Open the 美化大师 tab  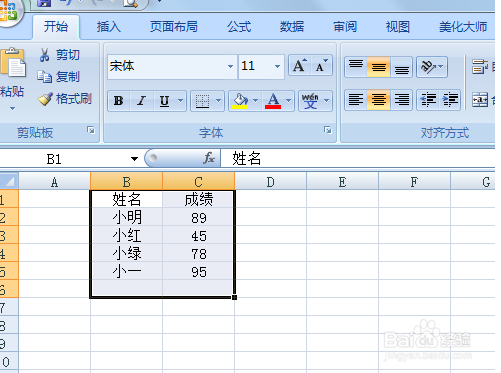[463, 27]
